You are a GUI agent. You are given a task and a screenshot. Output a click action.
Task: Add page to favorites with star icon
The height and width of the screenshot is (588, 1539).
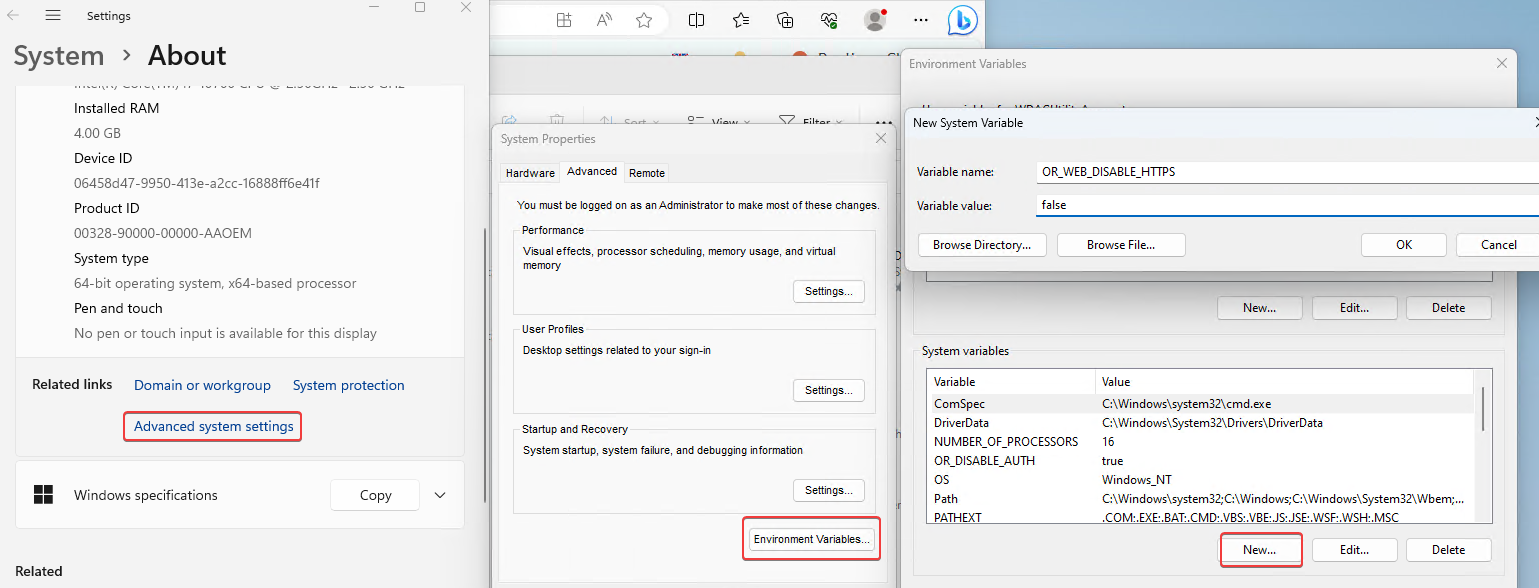[x=644, y=20]
